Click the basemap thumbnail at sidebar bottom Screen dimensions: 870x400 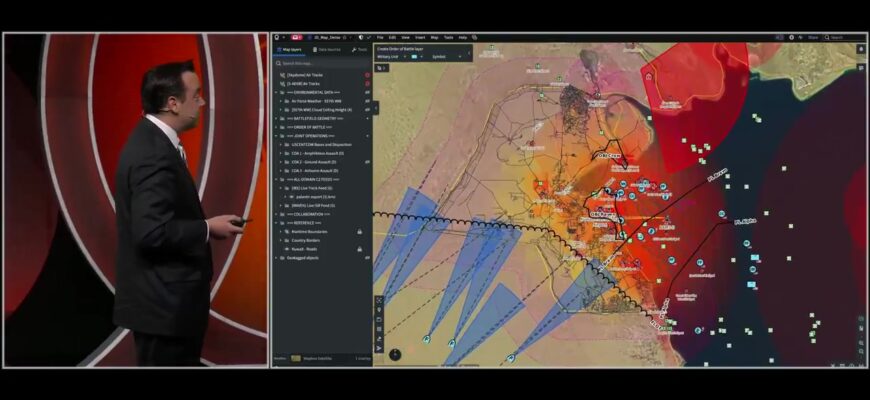coord(296,358)
